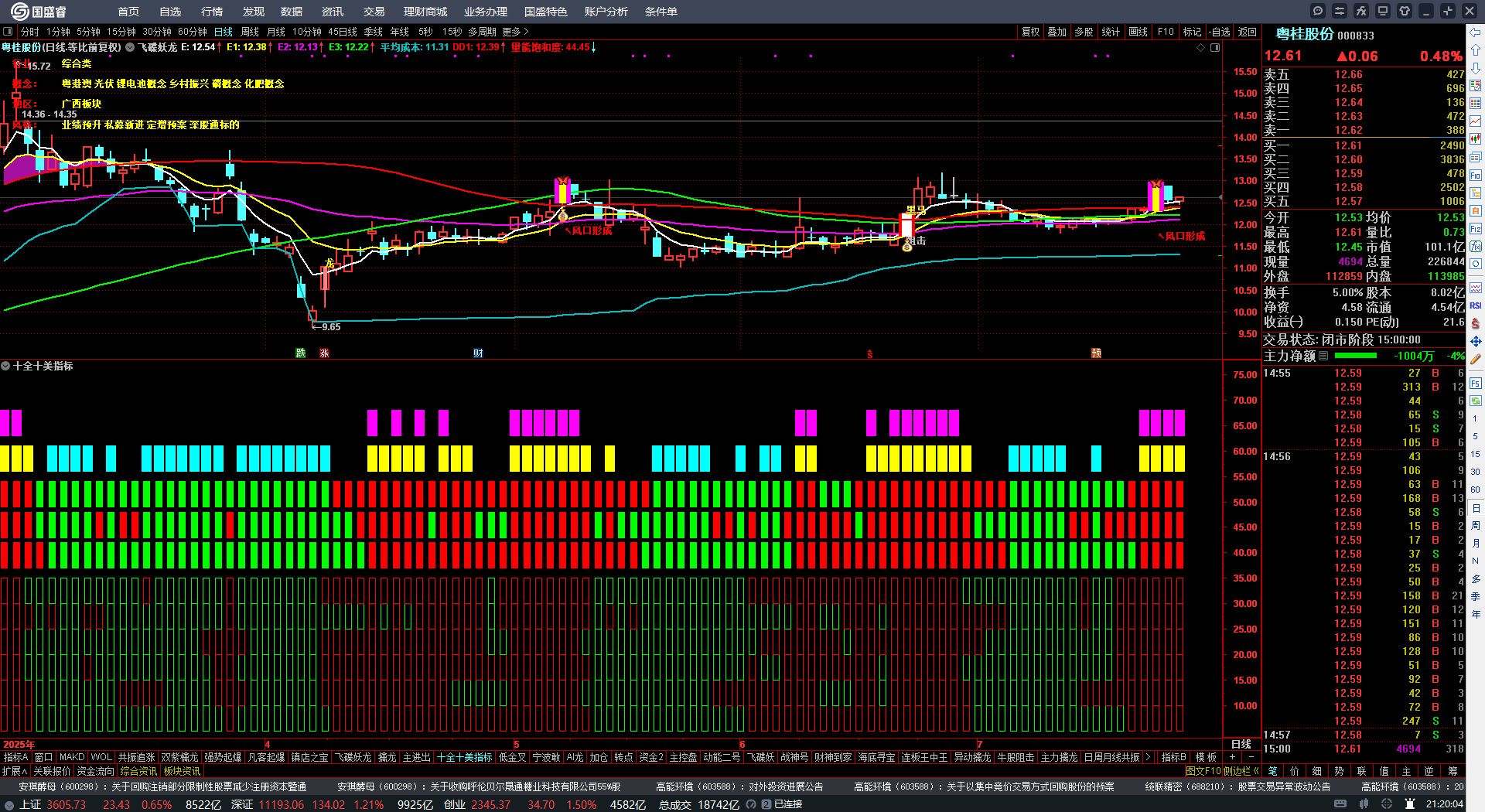Select the 飞碟妖龙 indicator tab

353,757
